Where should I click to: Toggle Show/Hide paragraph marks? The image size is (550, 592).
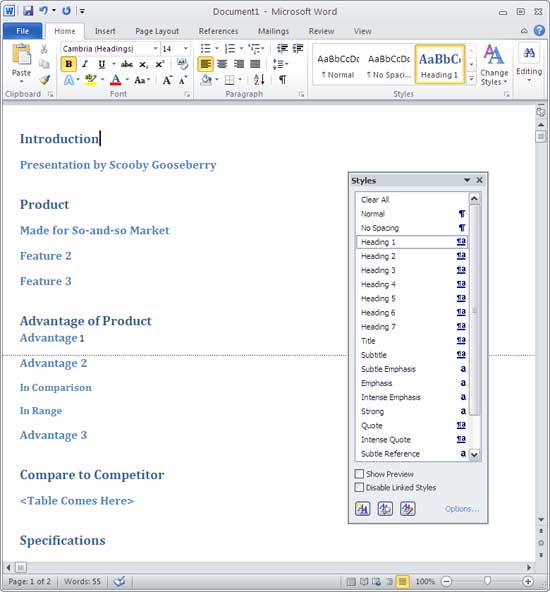coord(282,80)
